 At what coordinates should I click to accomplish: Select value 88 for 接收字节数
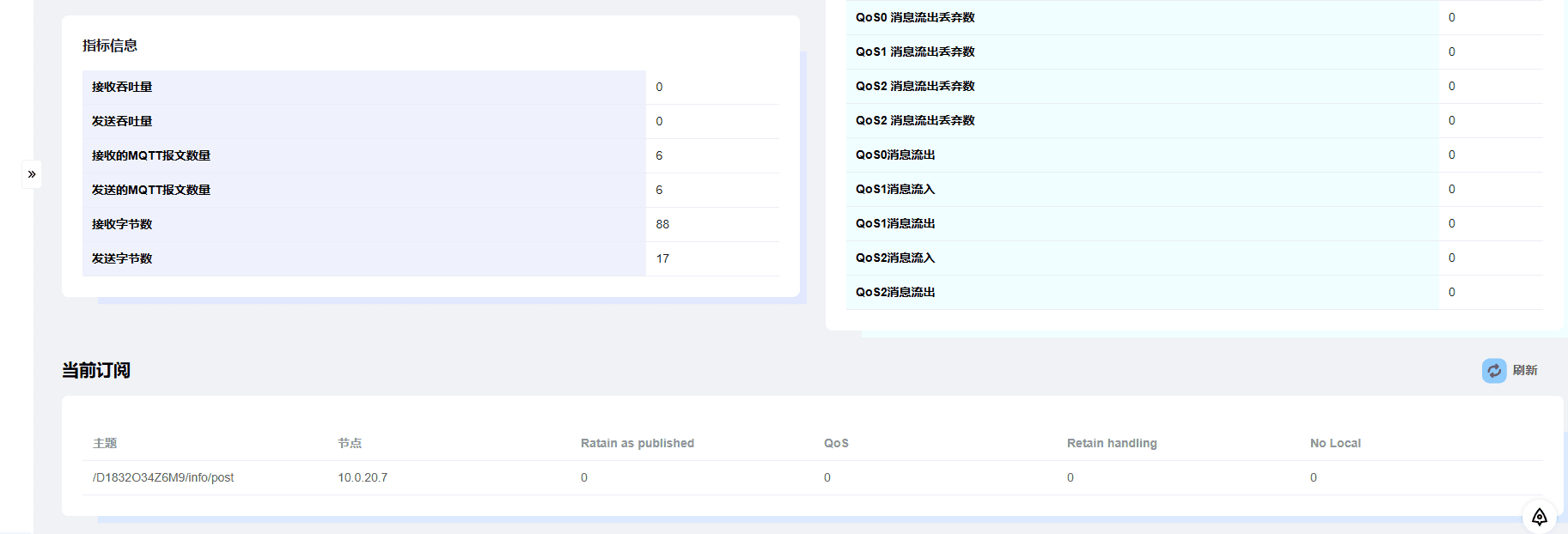662,224
